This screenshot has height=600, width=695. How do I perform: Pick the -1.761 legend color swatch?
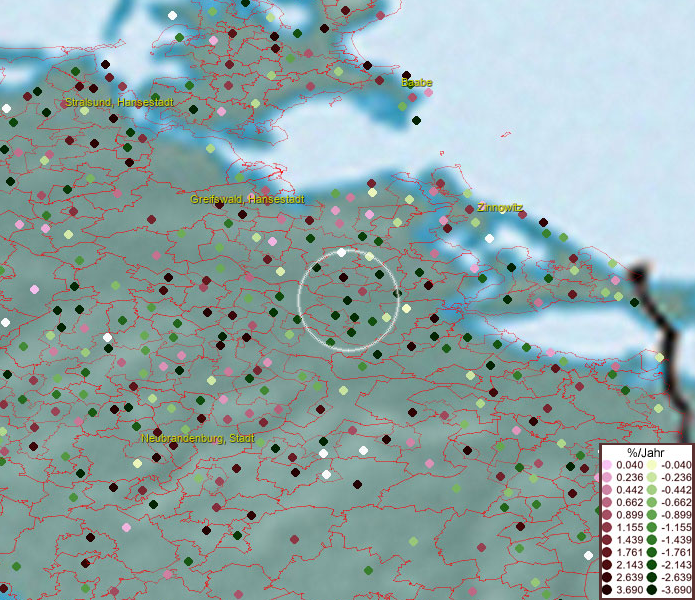pyautogui.click(x=652, y=553)
